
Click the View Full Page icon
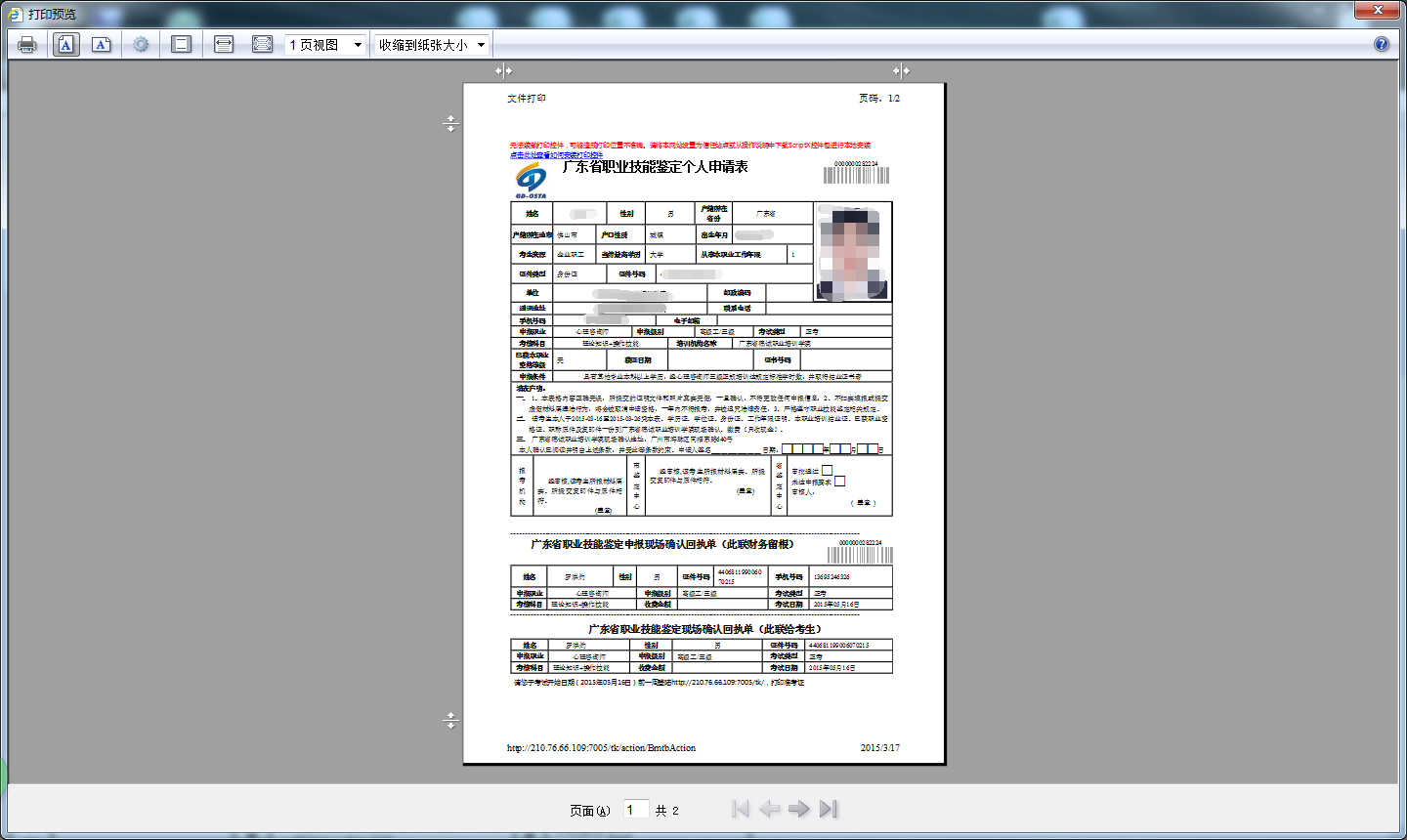tap(262, 45)
